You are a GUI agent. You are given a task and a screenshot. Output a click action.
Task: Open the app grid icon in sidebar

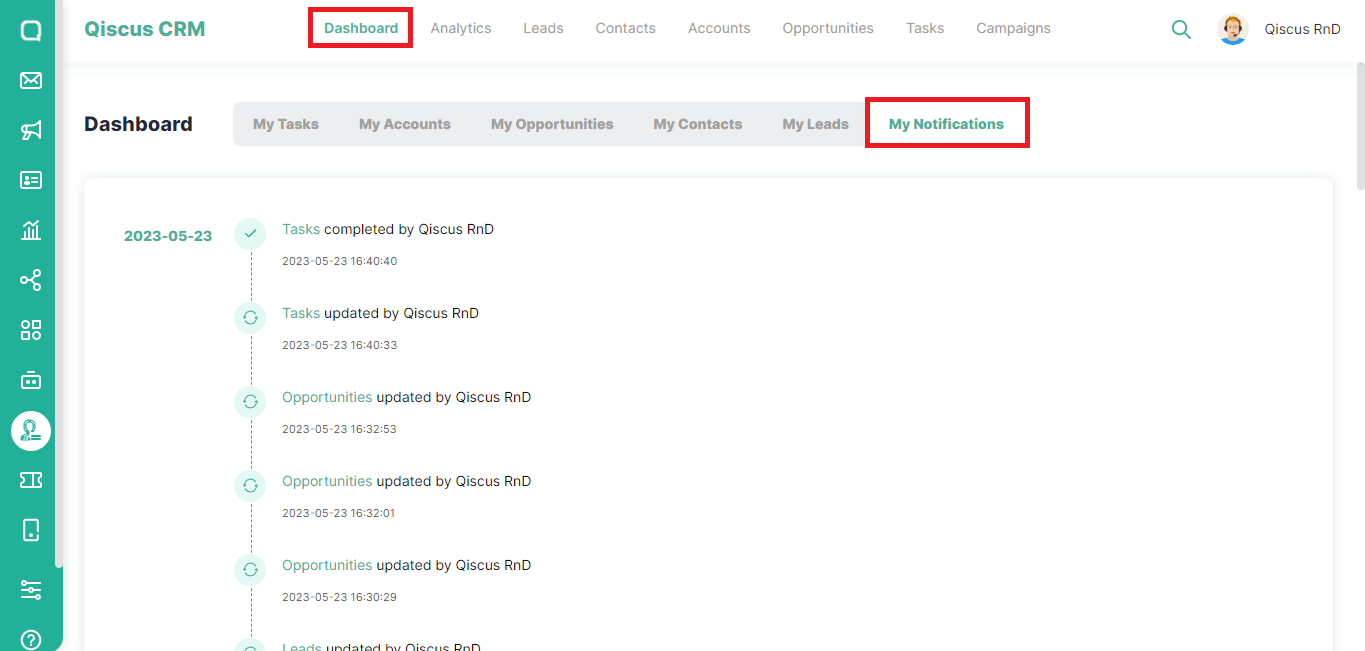pyautogui.click(x=31, y=330)
